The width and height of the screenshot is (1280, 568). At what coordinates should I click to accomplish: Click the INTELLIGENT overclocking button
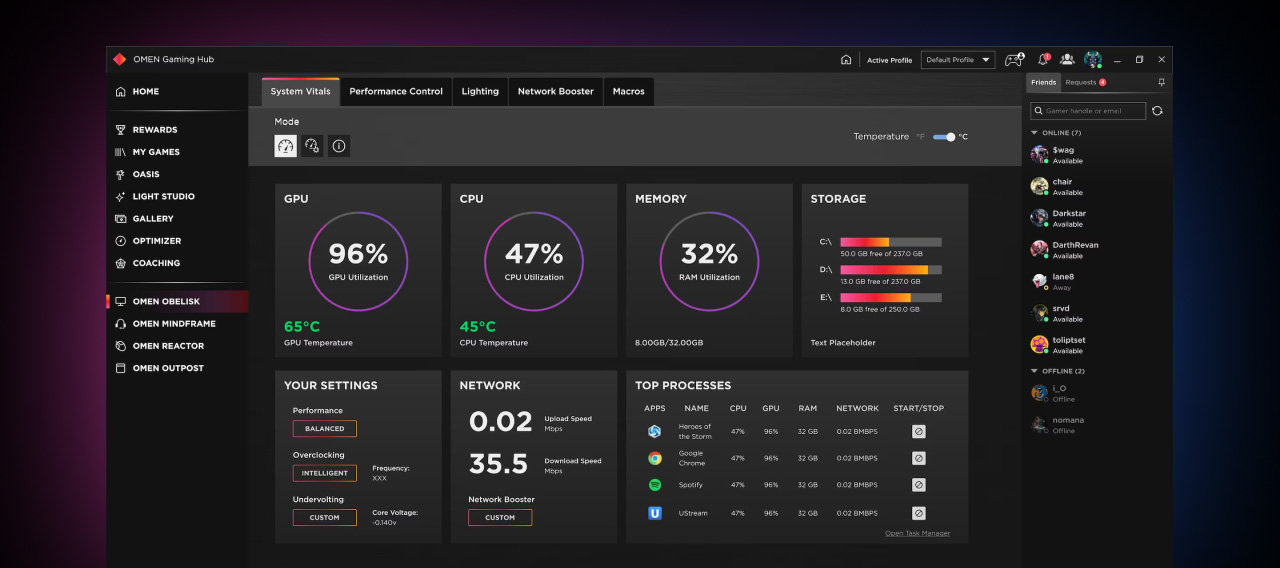(325, 473)
